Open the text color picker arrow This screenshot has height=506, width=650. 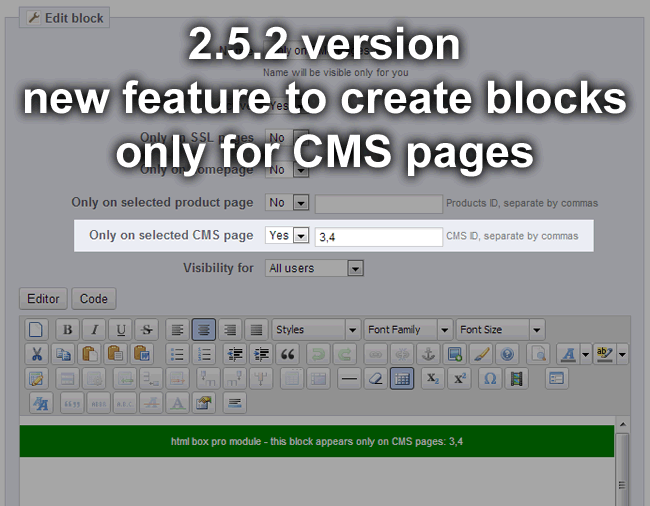point(585,354)
